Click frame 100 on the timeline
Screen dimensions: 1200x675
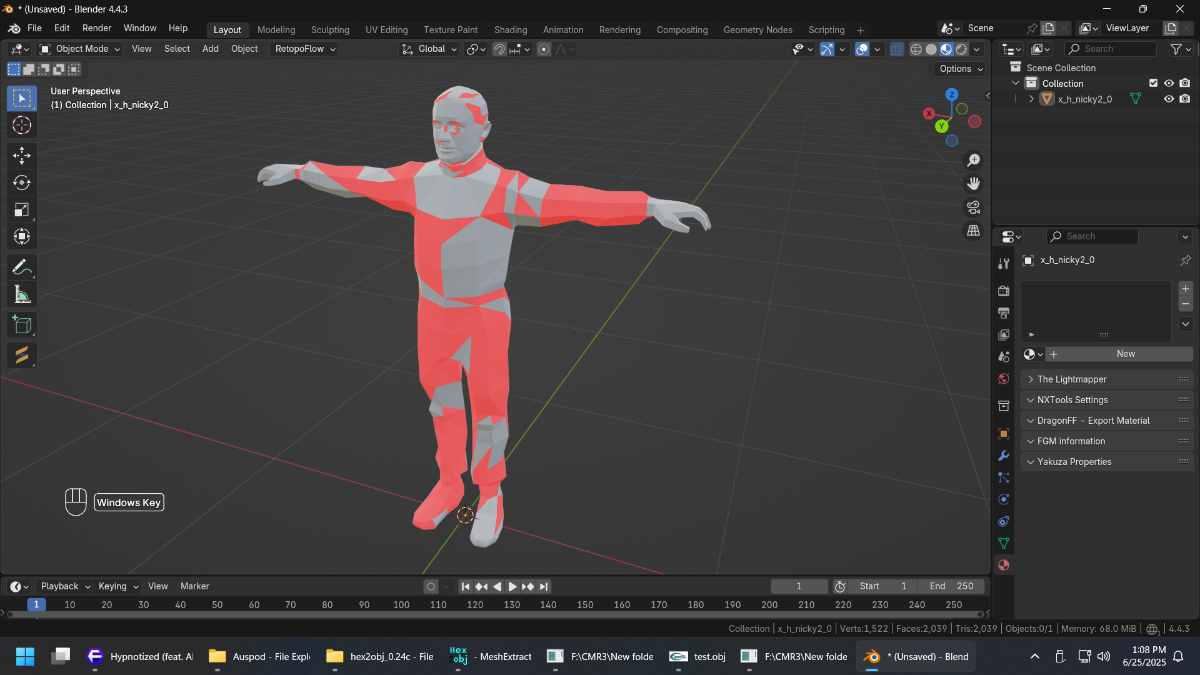click(x=401, y=604)
